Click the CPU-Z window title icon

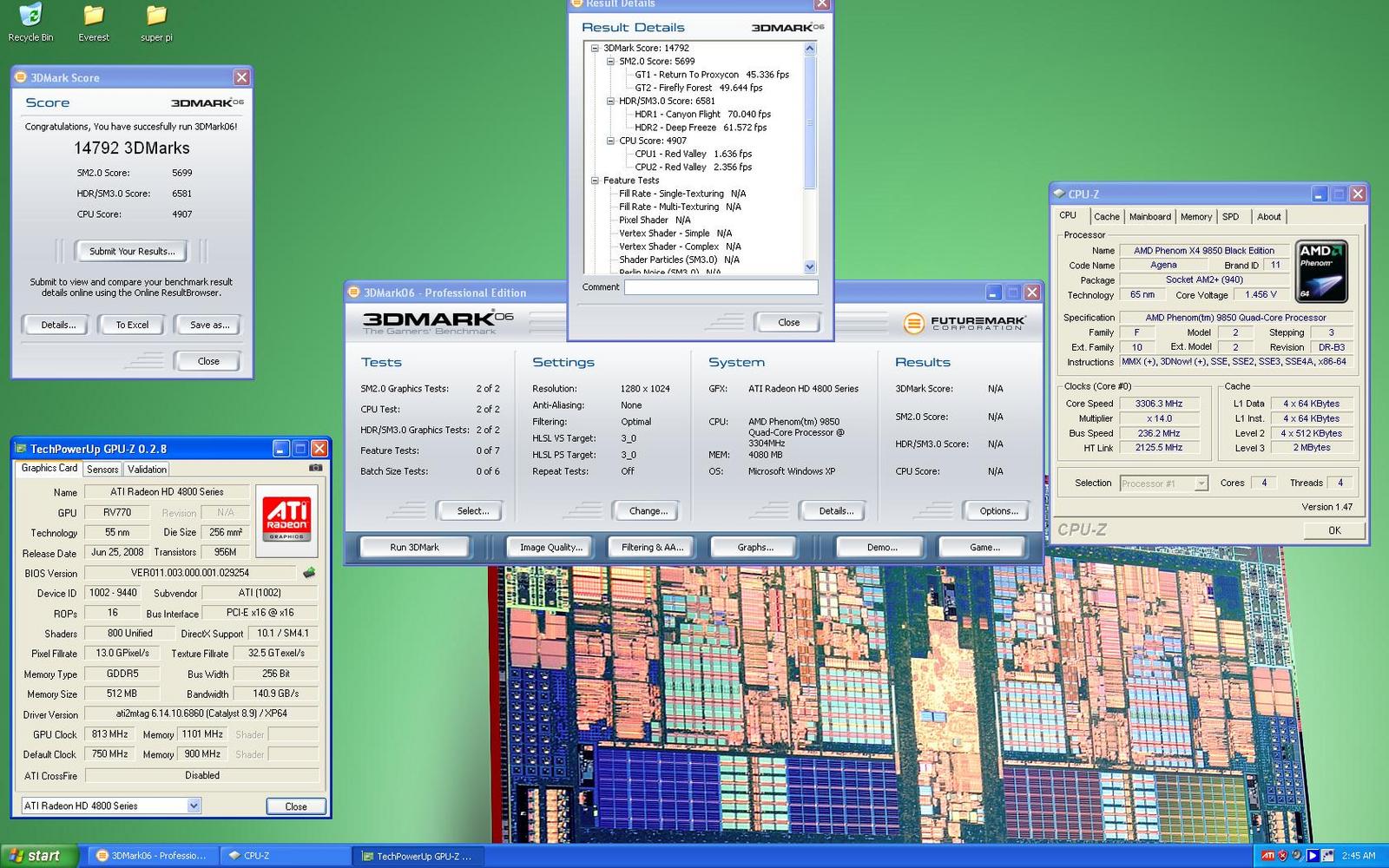1059,194
